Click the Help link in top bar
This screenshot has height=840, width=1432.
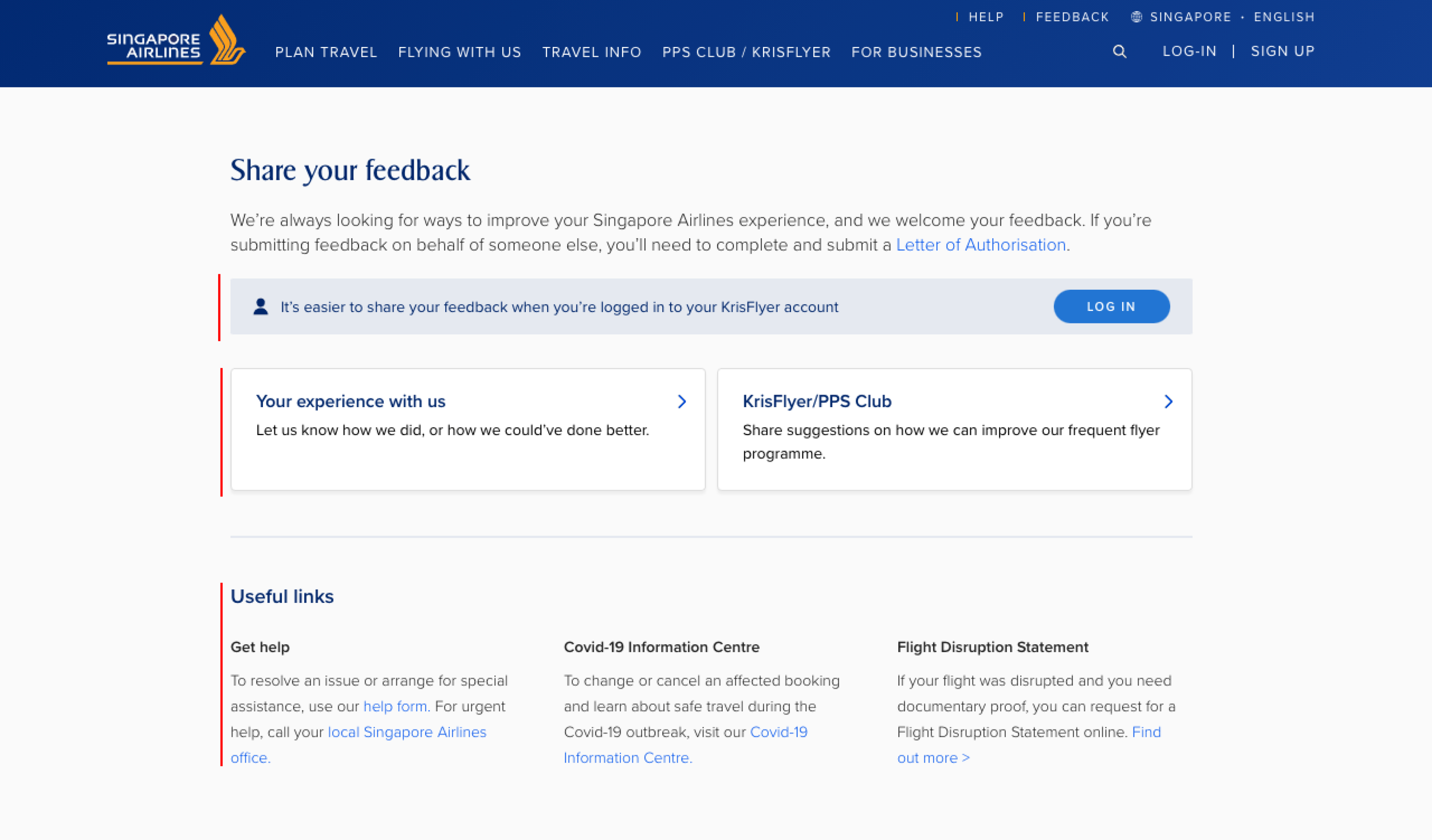click(986, 17)
